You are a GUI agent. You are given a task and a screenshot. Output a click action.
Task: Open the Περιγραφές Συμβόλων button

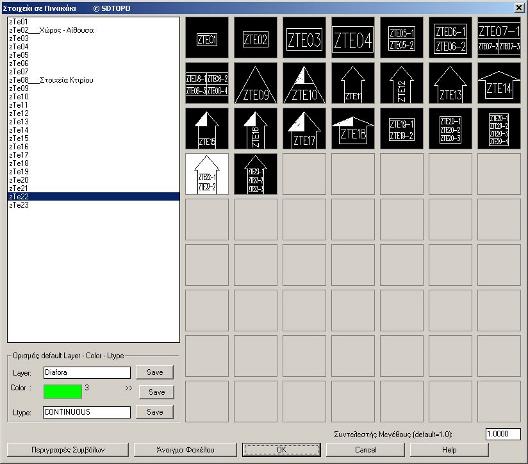[68, 450]
